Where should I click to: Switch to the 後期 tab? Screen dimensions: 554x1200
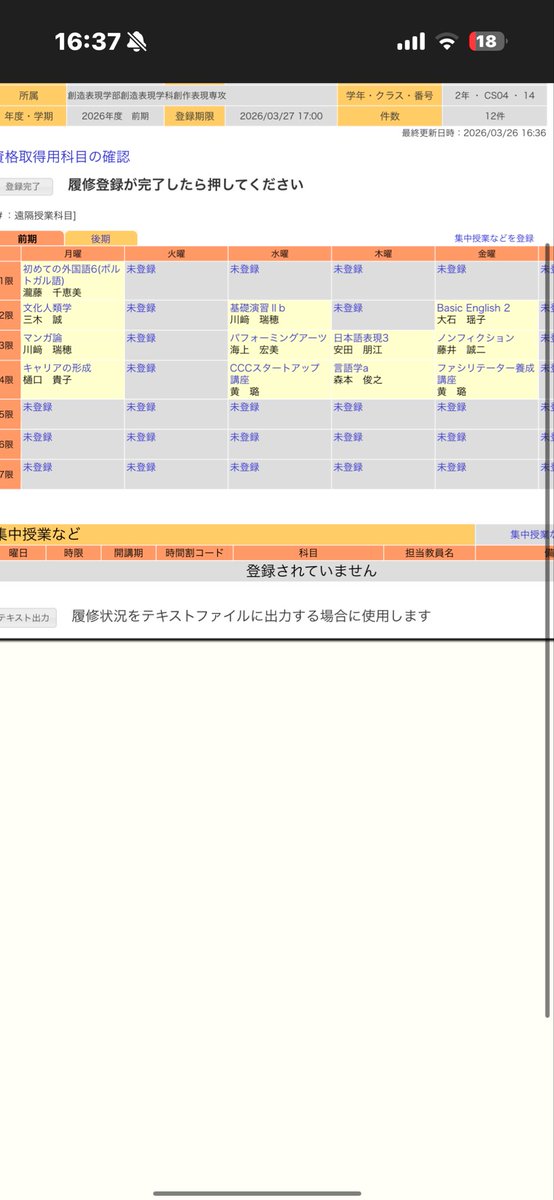pos(101,238)
